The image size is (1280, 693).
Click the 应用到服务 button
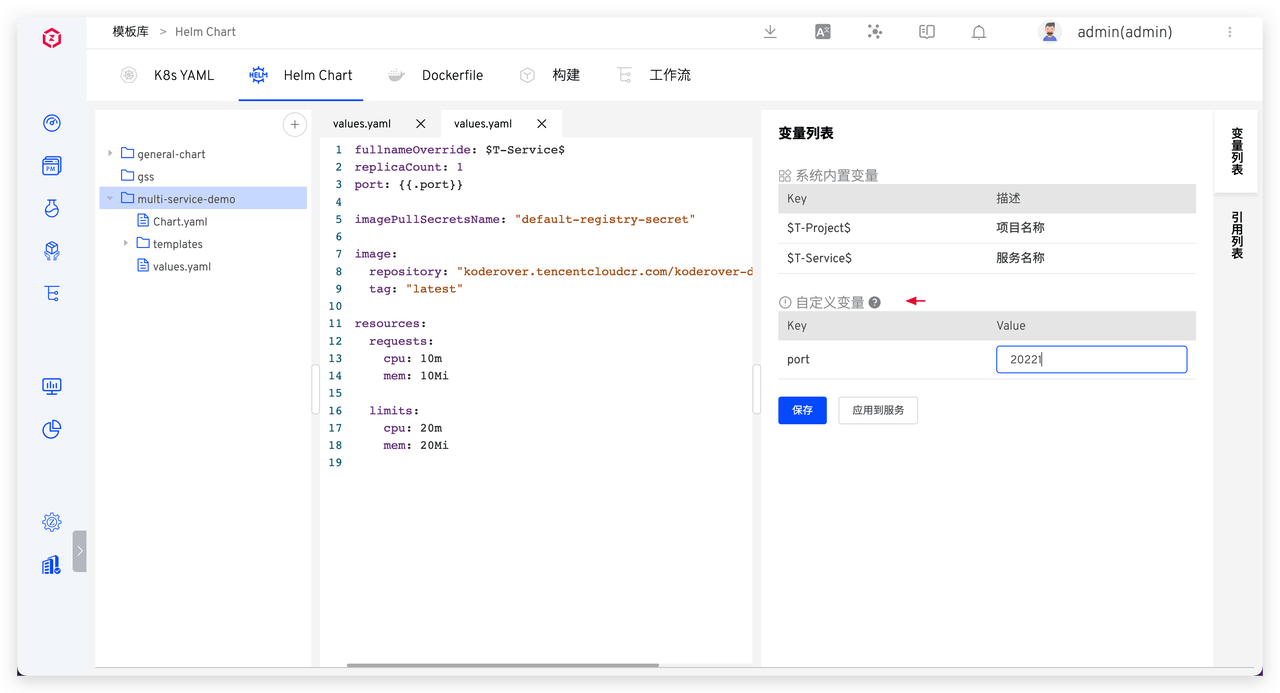coord(877,410)
